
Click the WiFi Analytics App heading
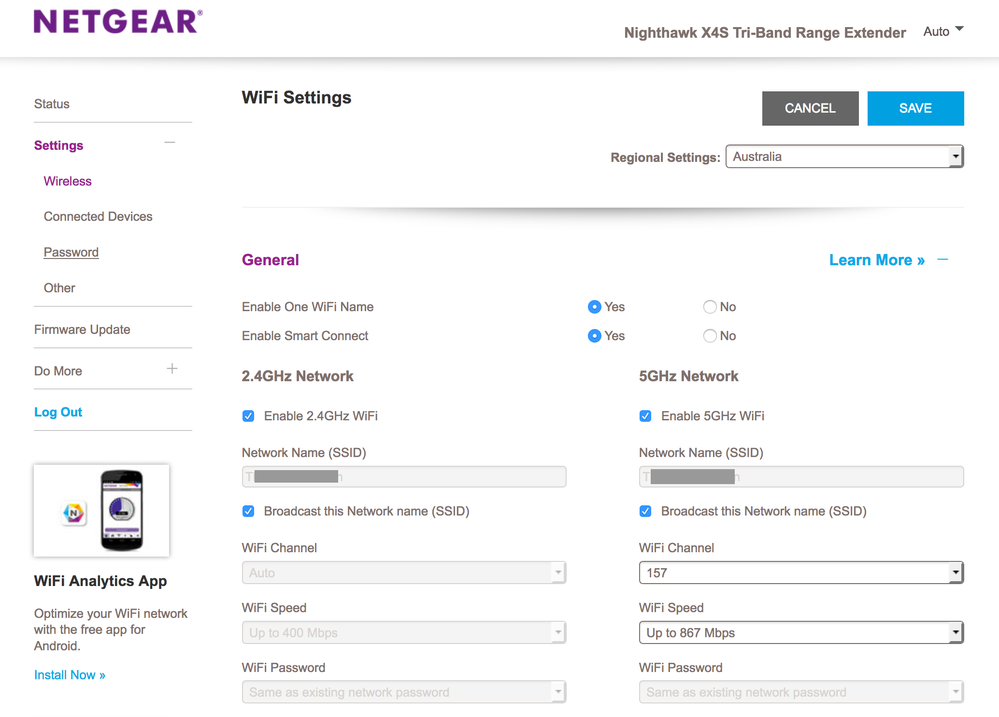(x=101, y=581)
